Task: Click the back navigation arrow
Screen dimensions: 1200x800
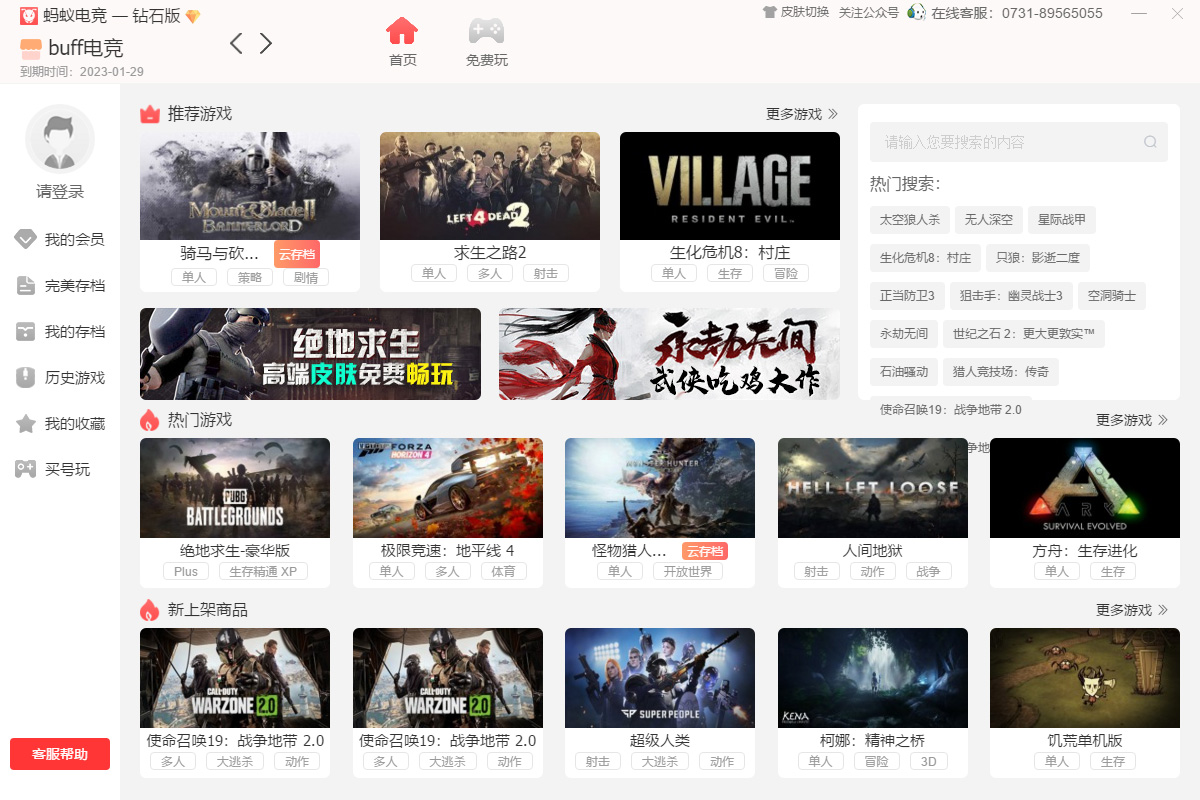Action: click(x=236, y=43)
